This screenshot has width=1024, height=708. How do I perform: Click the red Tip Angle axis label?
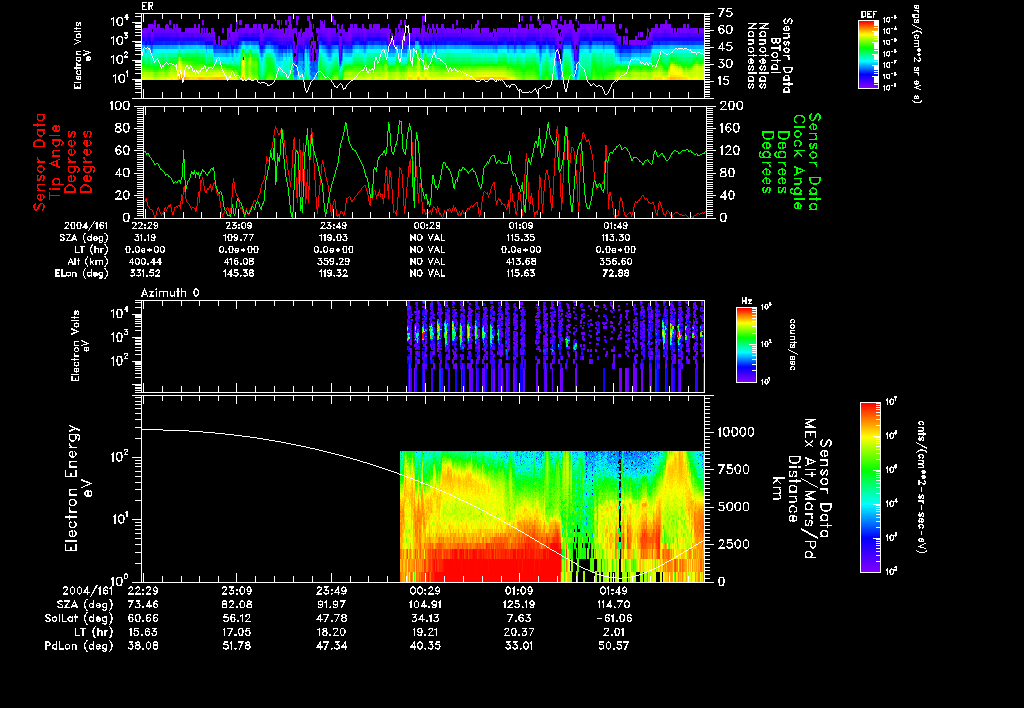[x=63, y=162]
